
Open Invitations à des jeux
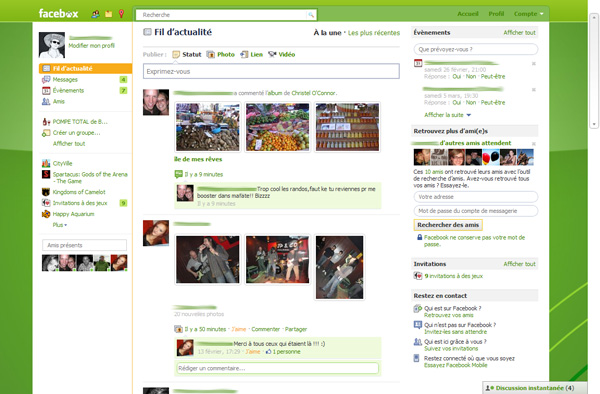coord(80,203)
